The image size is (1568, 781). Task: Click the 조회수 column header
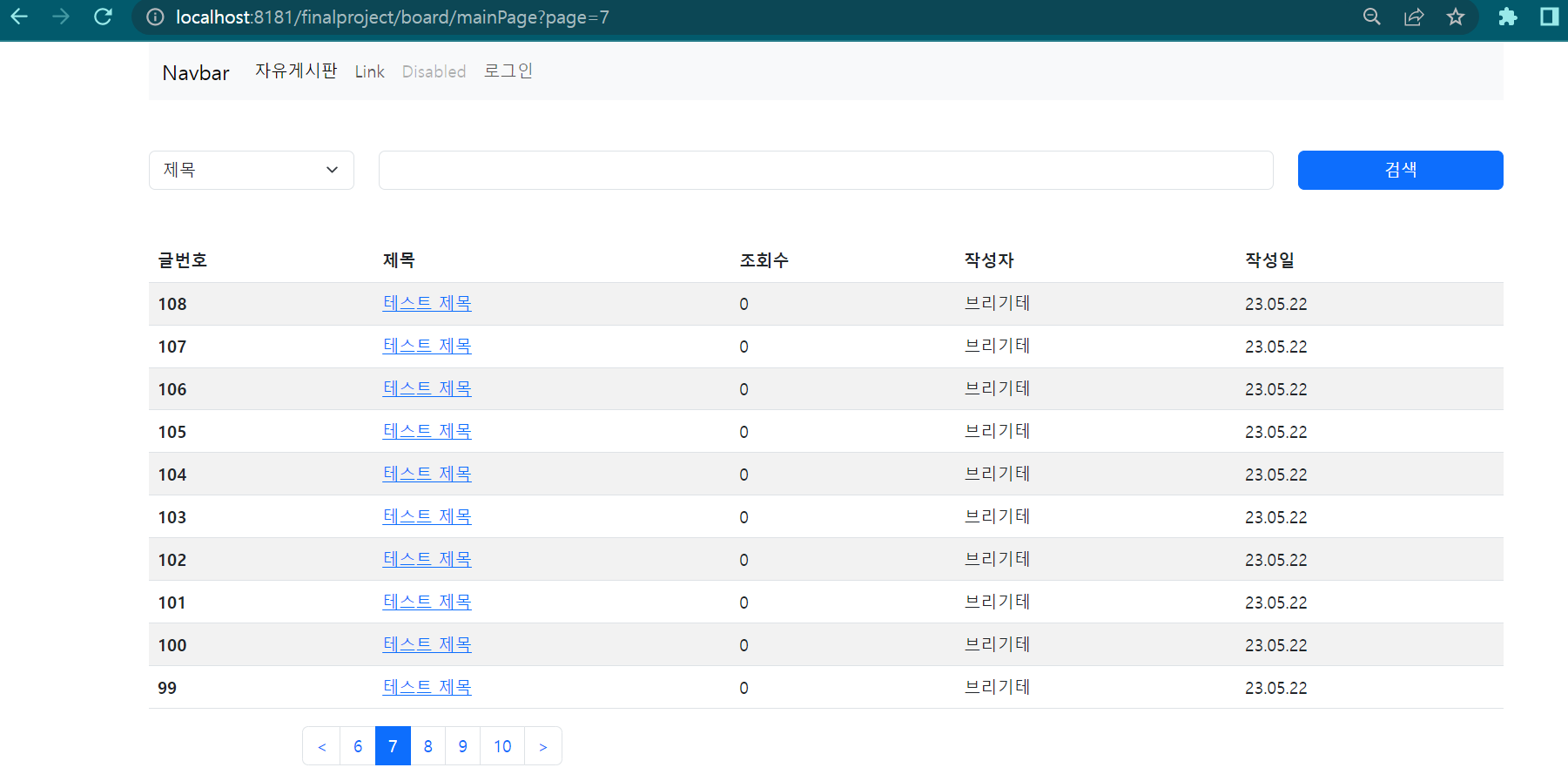(x=764, y=260)
